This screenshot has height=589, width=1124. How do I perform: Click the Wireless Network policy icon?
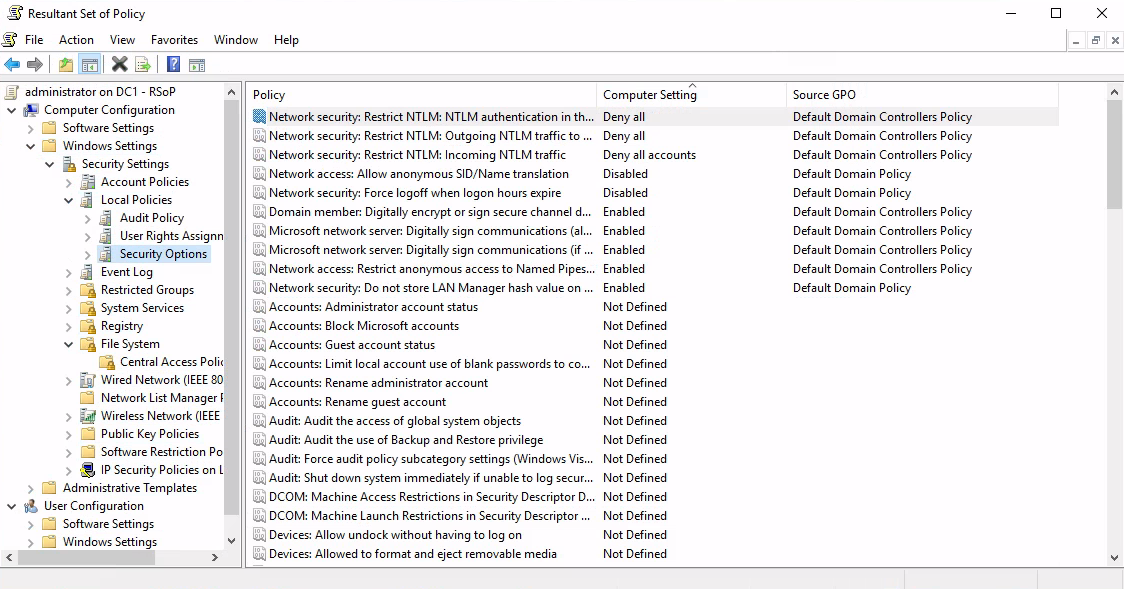(x=87, y=416)
